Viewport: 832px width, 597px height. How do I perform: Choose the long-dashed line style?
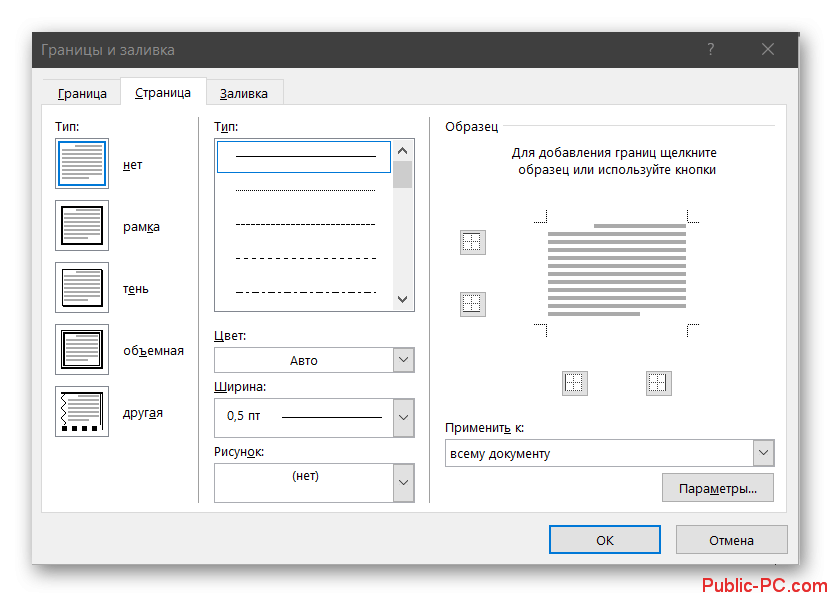(x=304, y=258)
